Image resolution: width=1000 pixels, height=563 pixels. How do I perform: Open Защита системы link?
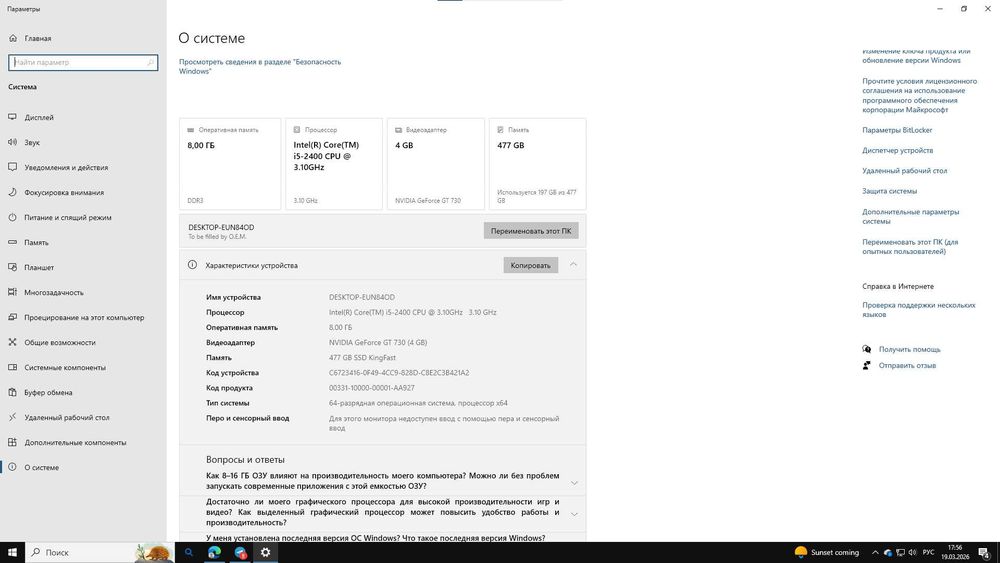[890, 191]
